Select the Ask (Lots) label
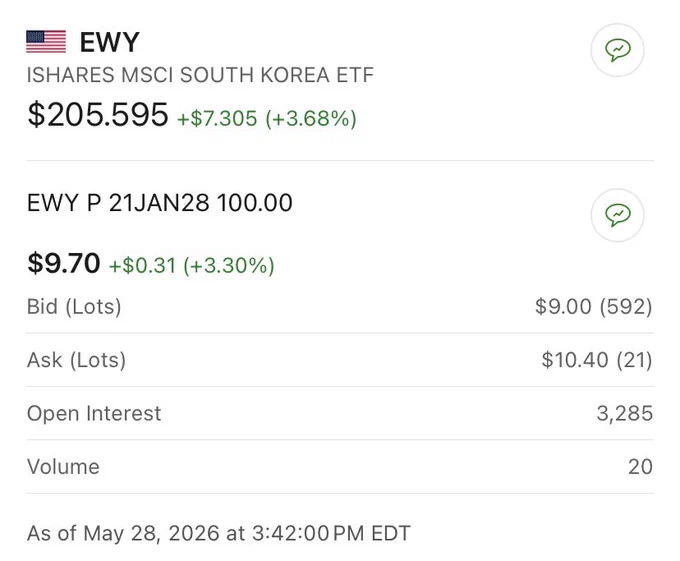This screenshot has width=680, height=561. (76, 360)
